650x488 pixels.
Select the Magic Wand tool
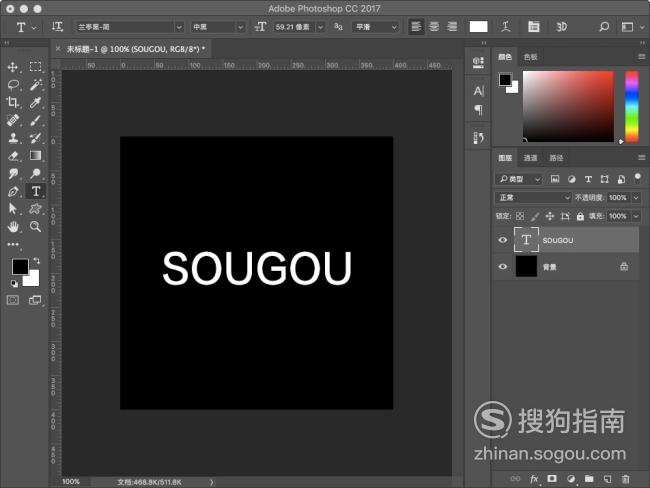point(35,85)
